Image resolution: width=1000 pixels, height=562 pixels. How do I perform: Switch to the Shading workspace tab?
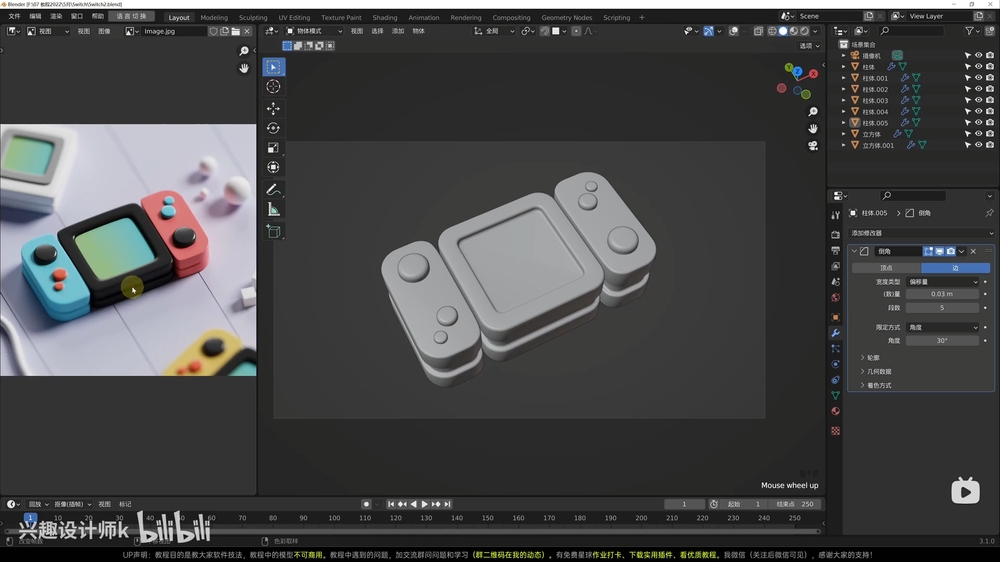(x=385, y=17)
